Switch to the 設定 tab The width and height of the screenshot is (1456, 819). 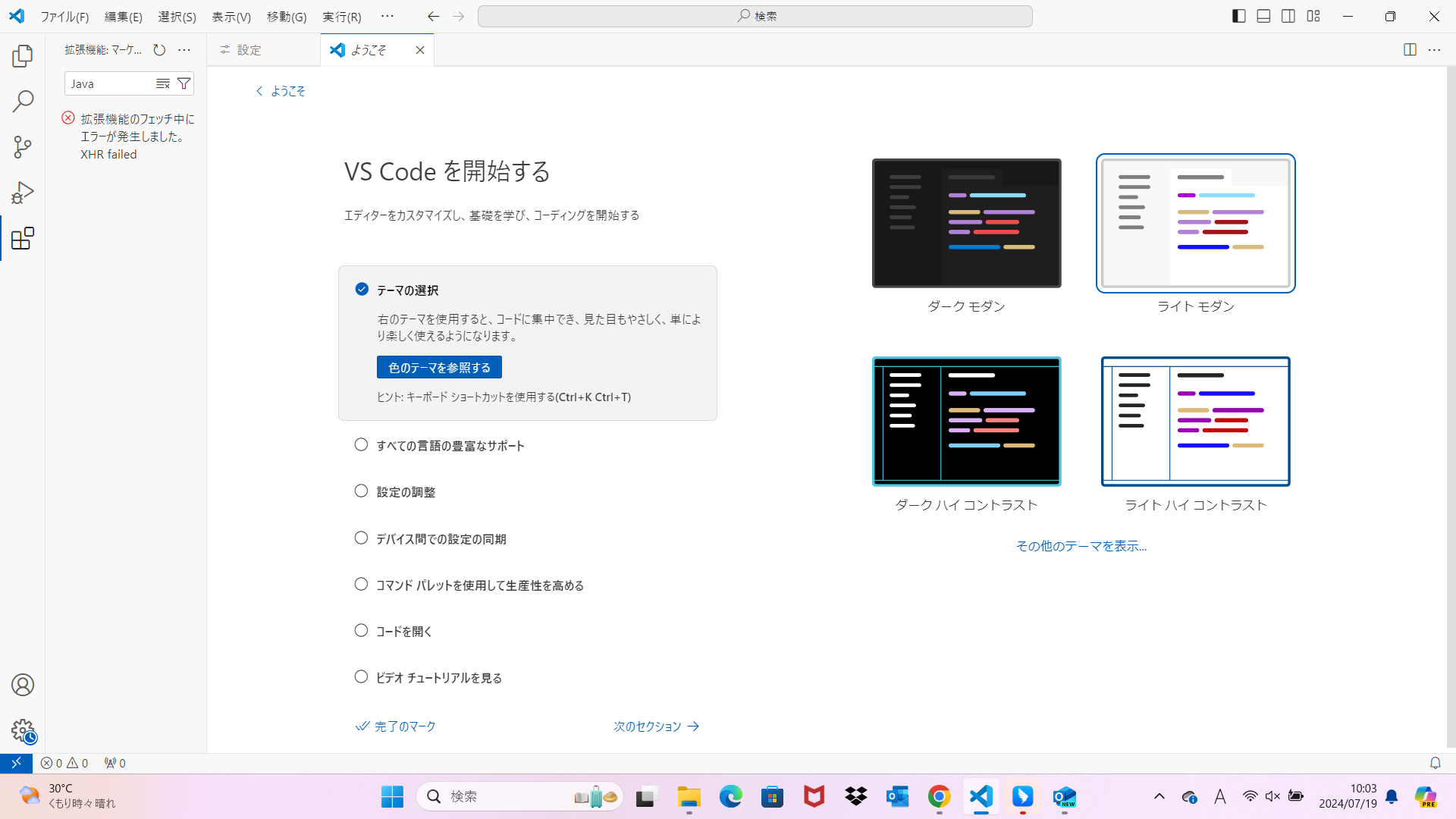(x=249, y=49)
